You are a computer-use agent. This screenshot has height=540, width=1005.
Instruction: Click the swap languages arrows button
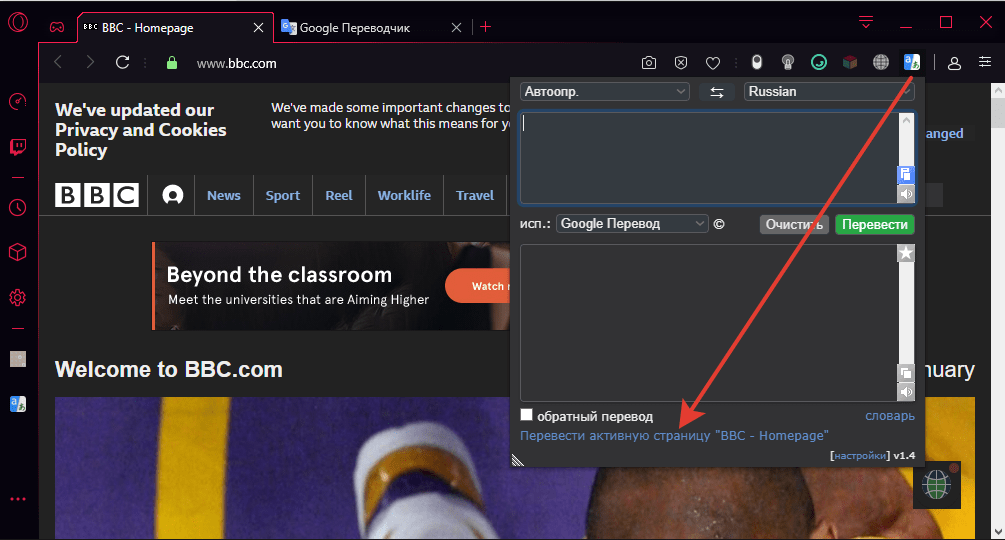[716, 92]
